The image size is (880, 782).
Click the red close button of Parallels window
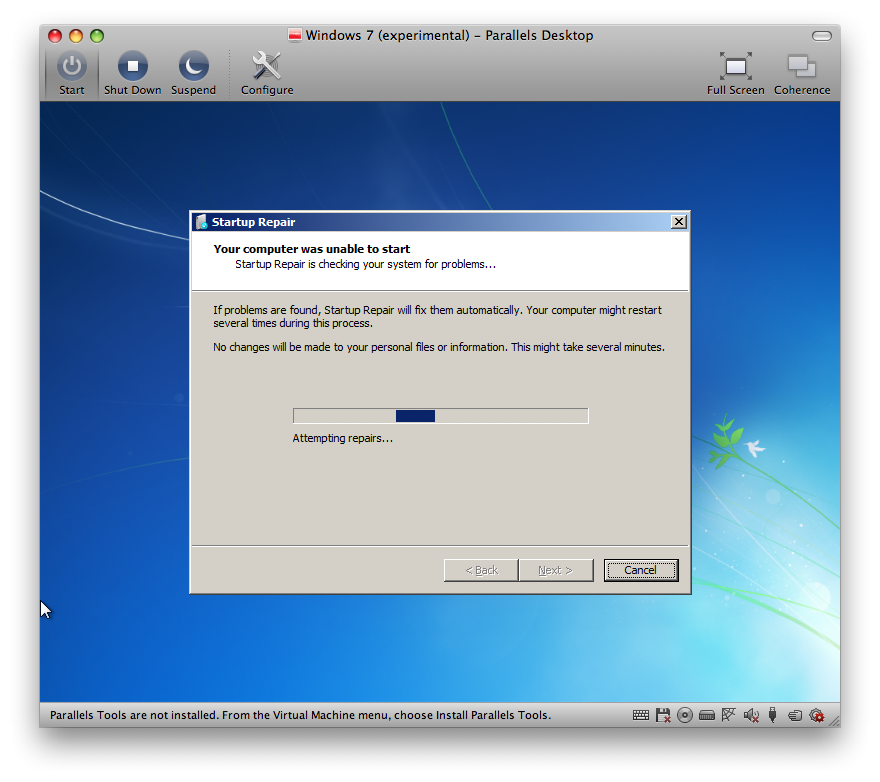coord(55,36)
